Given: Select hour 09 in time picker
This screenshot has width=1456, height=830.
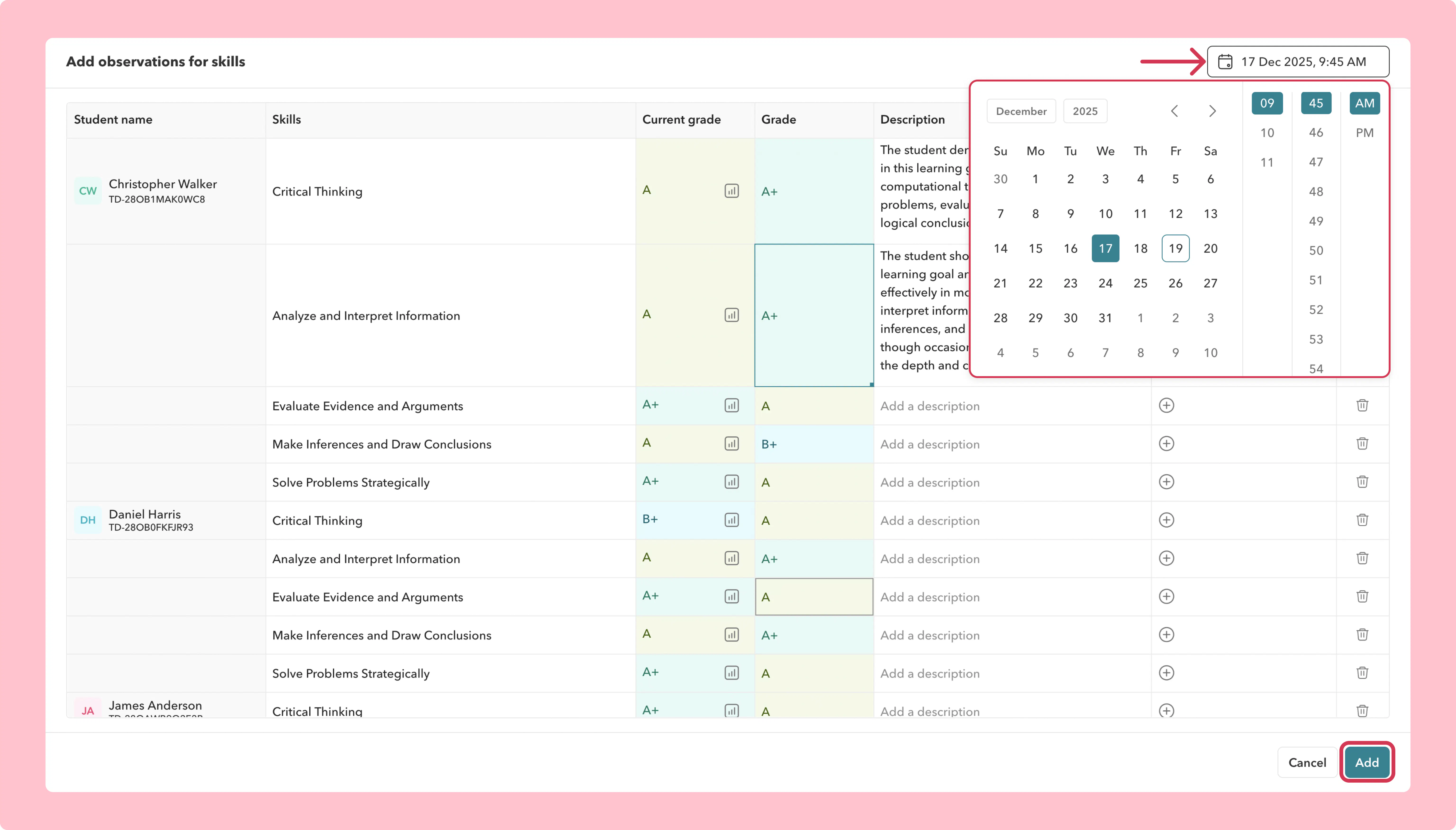Looking at the screenshot, I should point(1267,103).
